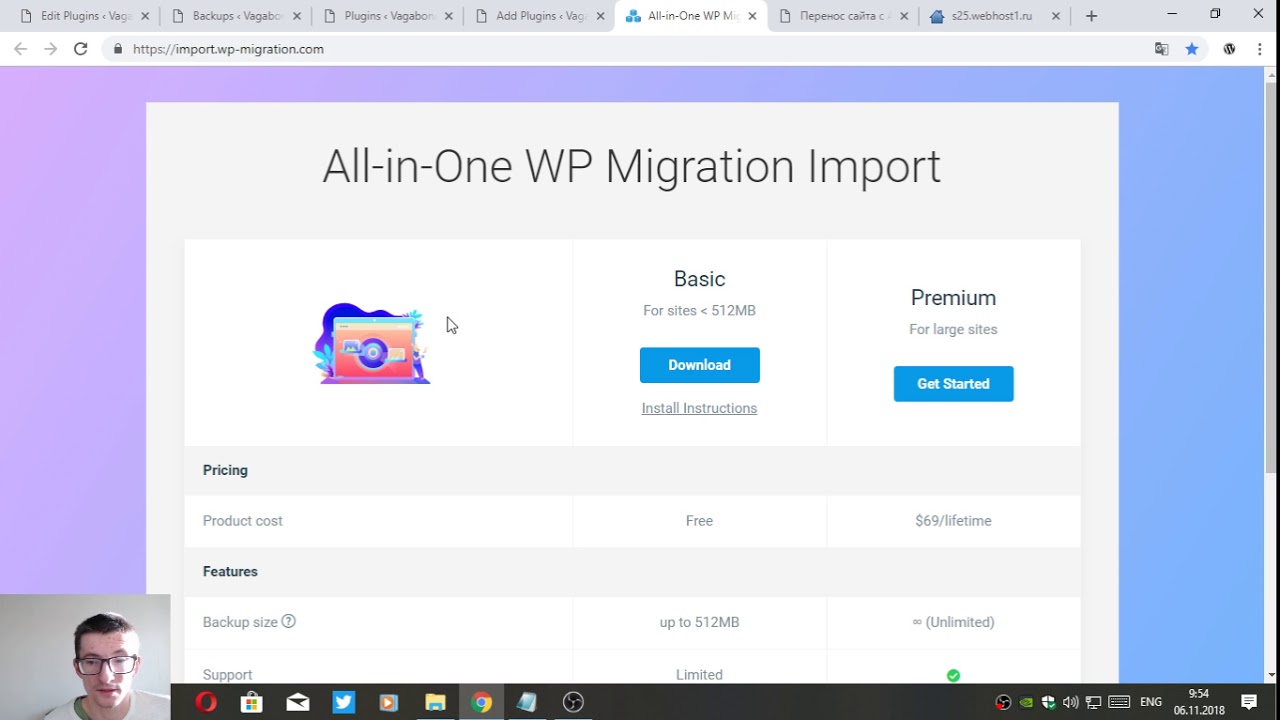Click the blue Download button under Basic
1280x720 pixels.
699,365
